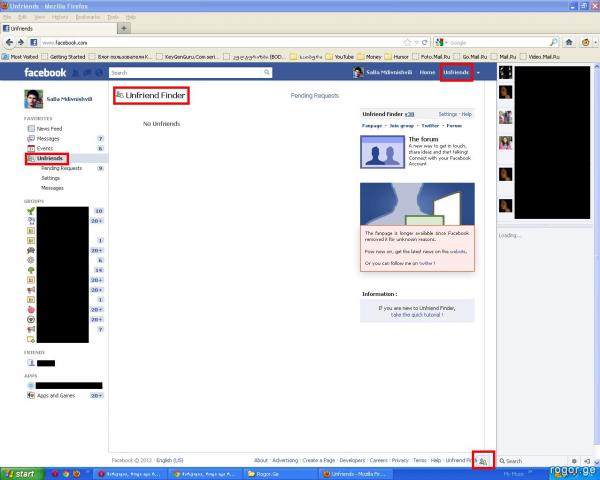Open notifications globe icon in Facebook header

click(99, 72)
